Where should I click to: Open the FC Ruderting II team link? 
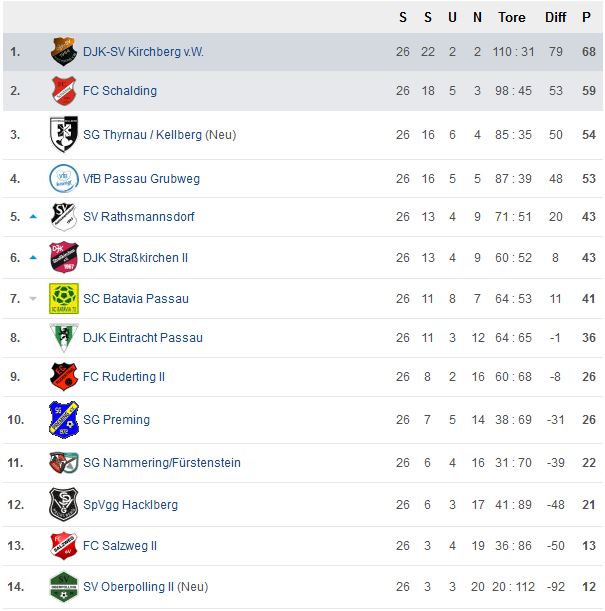pos(124,377)
